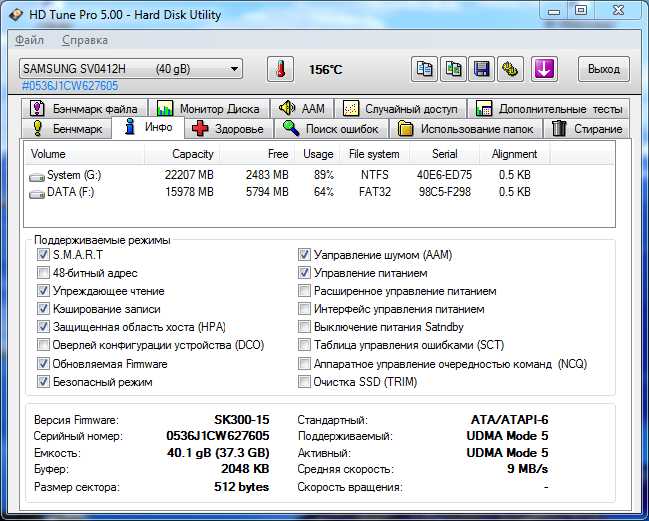649x521 pixels.
Task: Click the ATA/ATAPI-6 standard value
Action: 510,420
